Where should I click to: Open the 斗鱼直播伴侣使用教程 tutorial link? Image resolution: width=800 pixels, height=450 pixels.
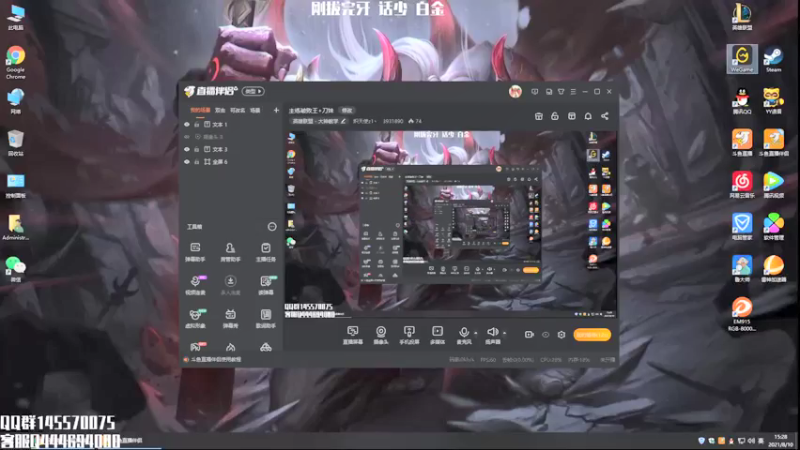coord(216,360)
